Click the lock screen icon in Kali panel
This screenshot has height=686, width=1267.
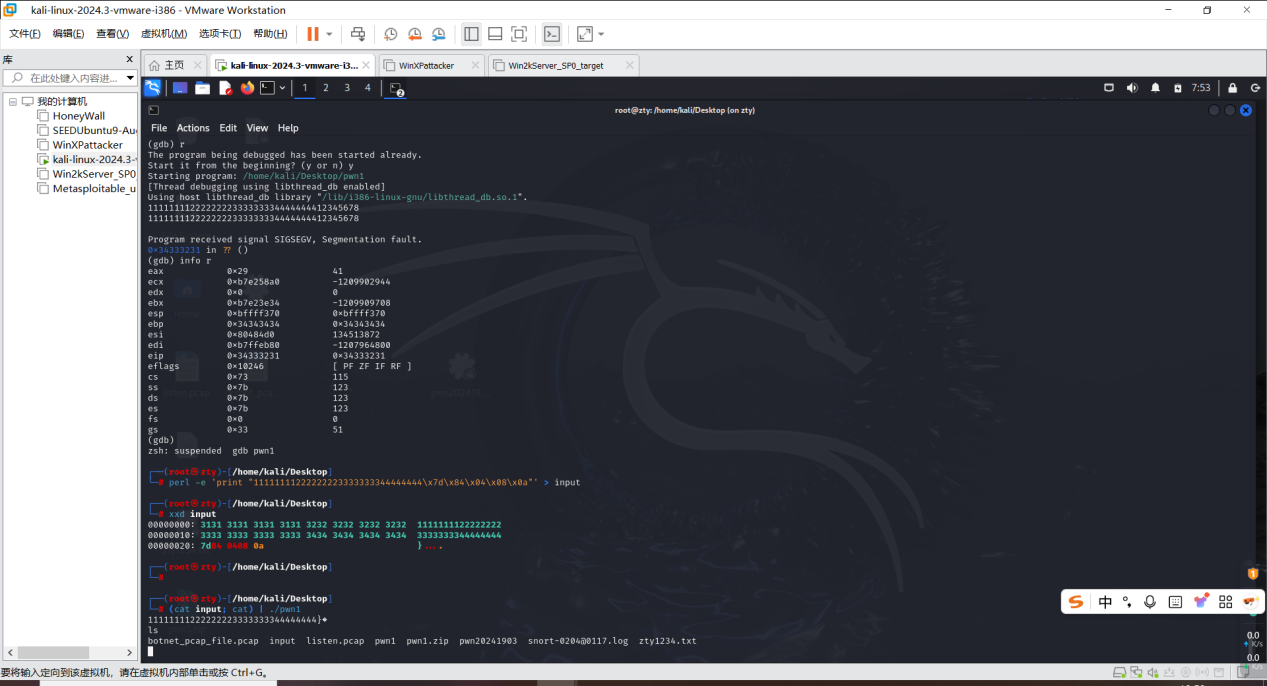click(x=1232, y=88)
